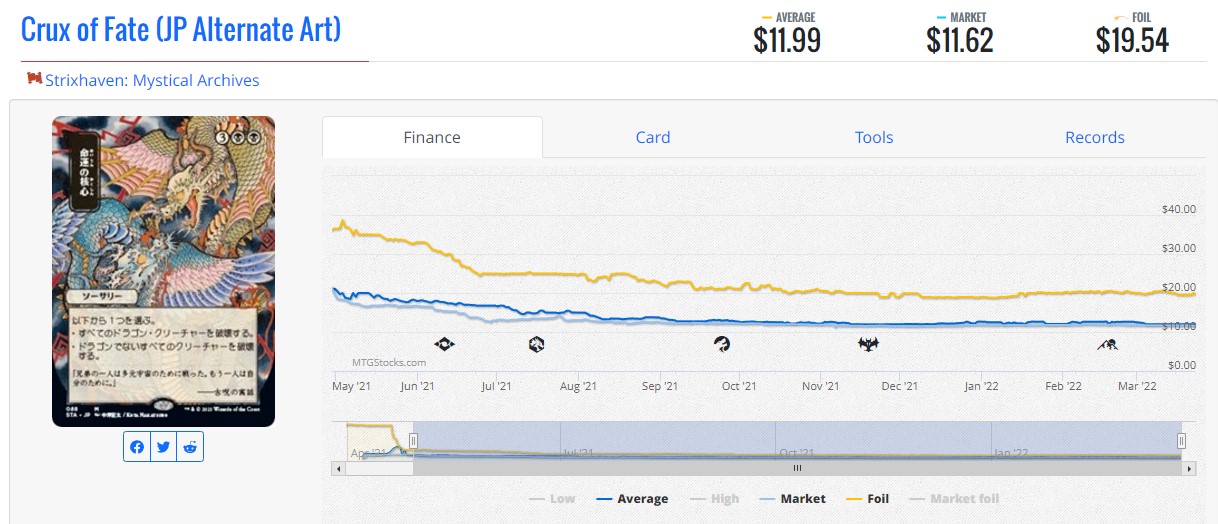Switch to the Card tab

coord(653,137)
